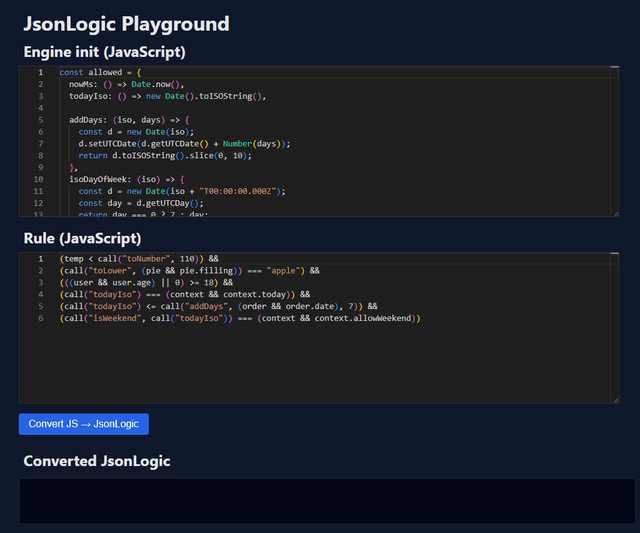
Task: Click the "const d = new Date(iso);" line
Action: click(136, 132)
